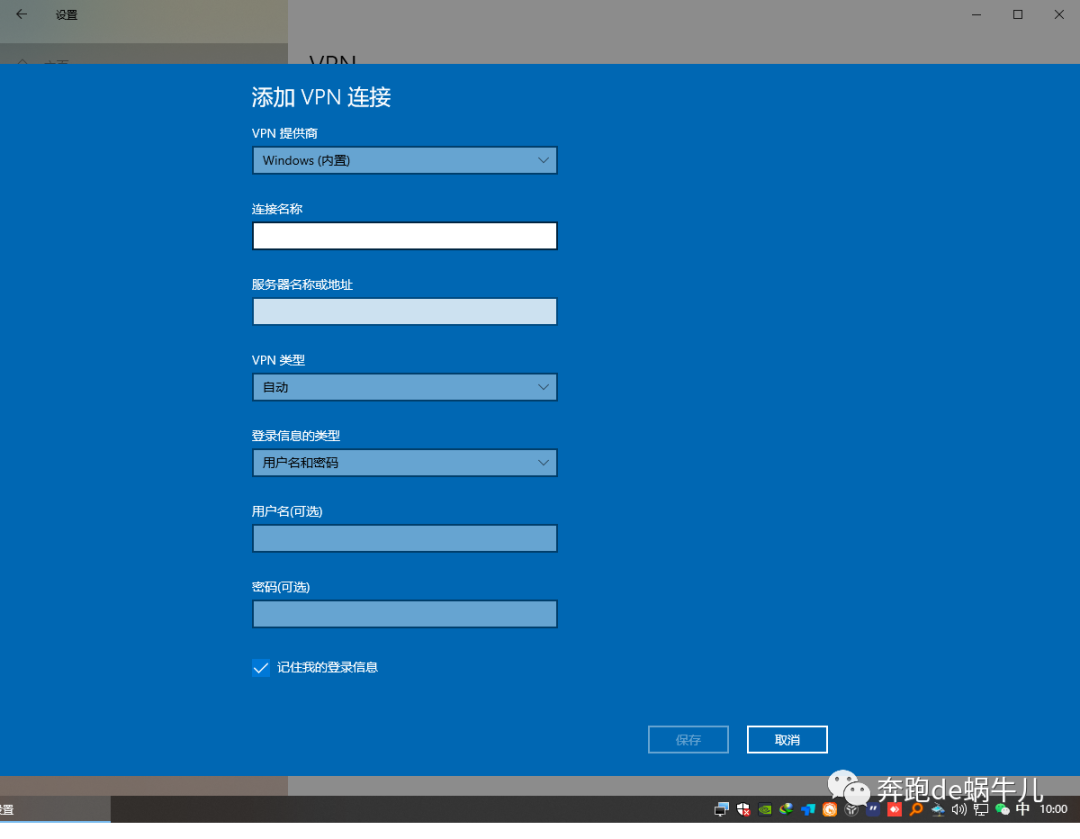Open the 登录信息的类型 dropdown
Viewport: 1080px width, 839px height.
tap(404, 463)
